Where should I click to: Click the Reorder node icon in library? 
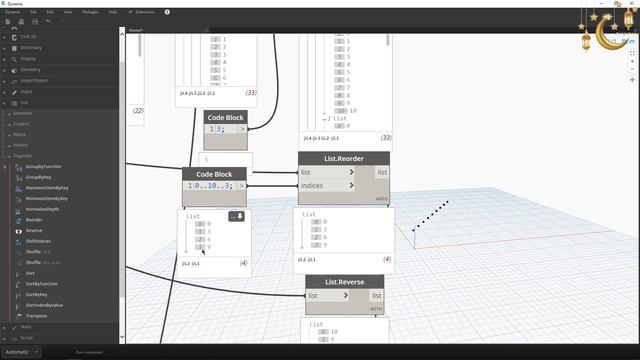(19, 220)
